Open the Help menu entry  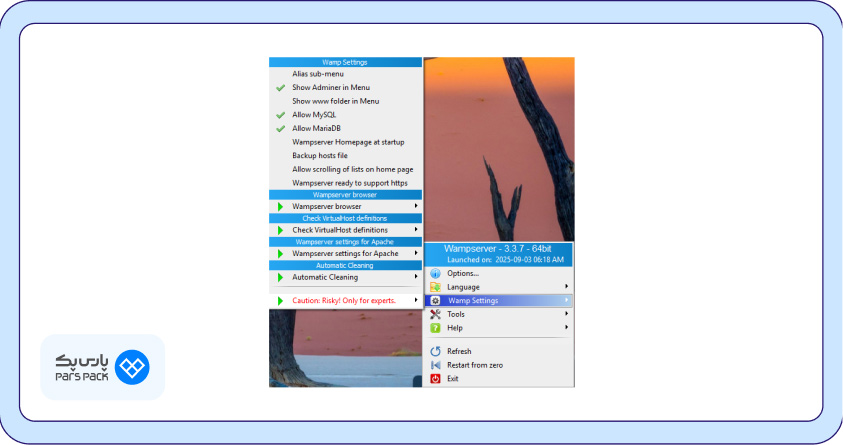pos(498,328)
